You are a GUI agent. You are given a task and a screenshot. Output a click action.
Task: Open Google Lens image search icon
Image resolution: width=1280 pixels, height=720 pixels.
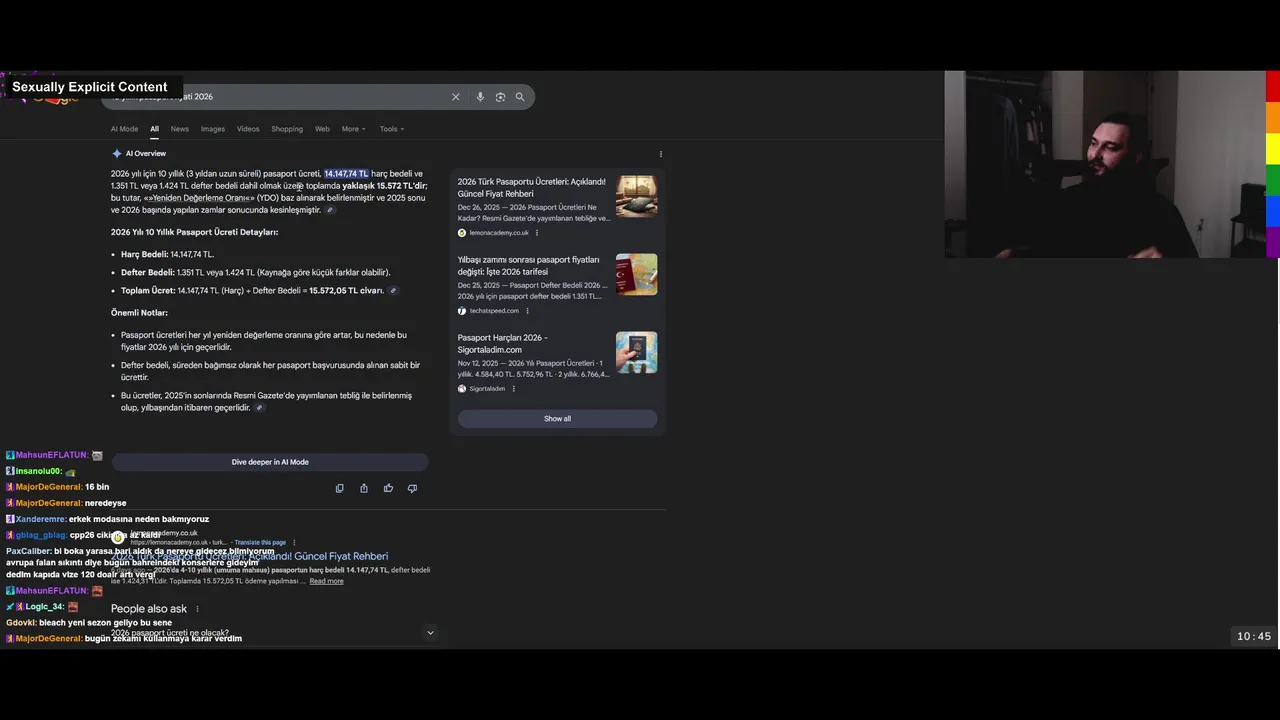[x=500, y=97]
